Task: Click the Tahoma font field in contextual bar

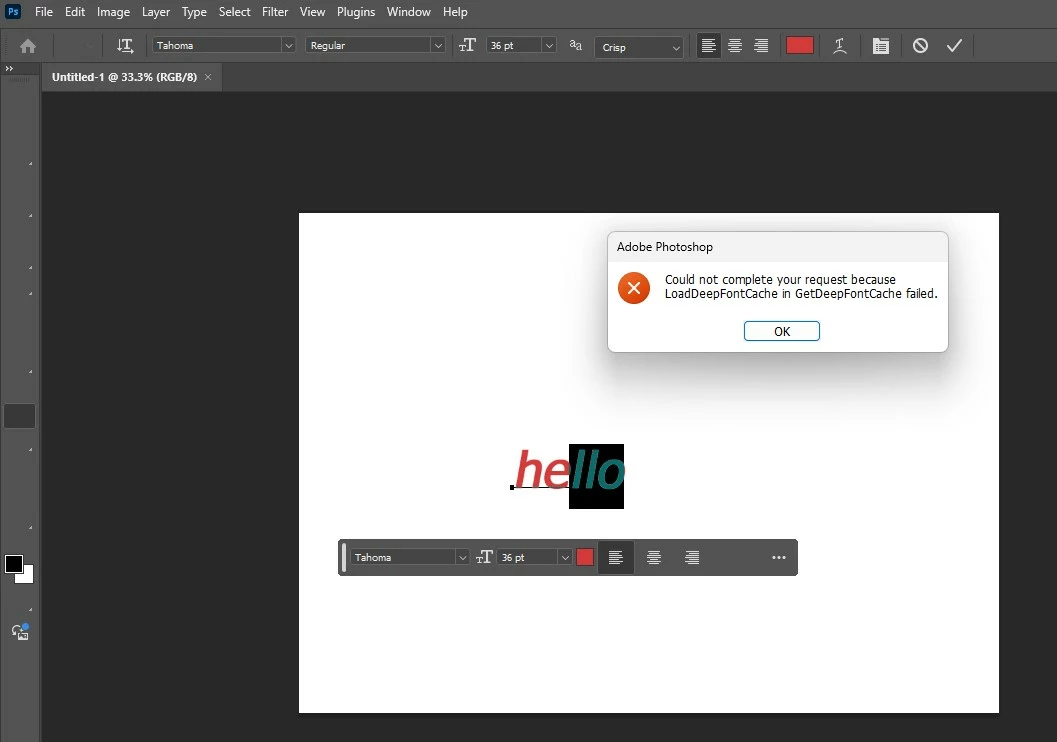Action: (403, 557)
